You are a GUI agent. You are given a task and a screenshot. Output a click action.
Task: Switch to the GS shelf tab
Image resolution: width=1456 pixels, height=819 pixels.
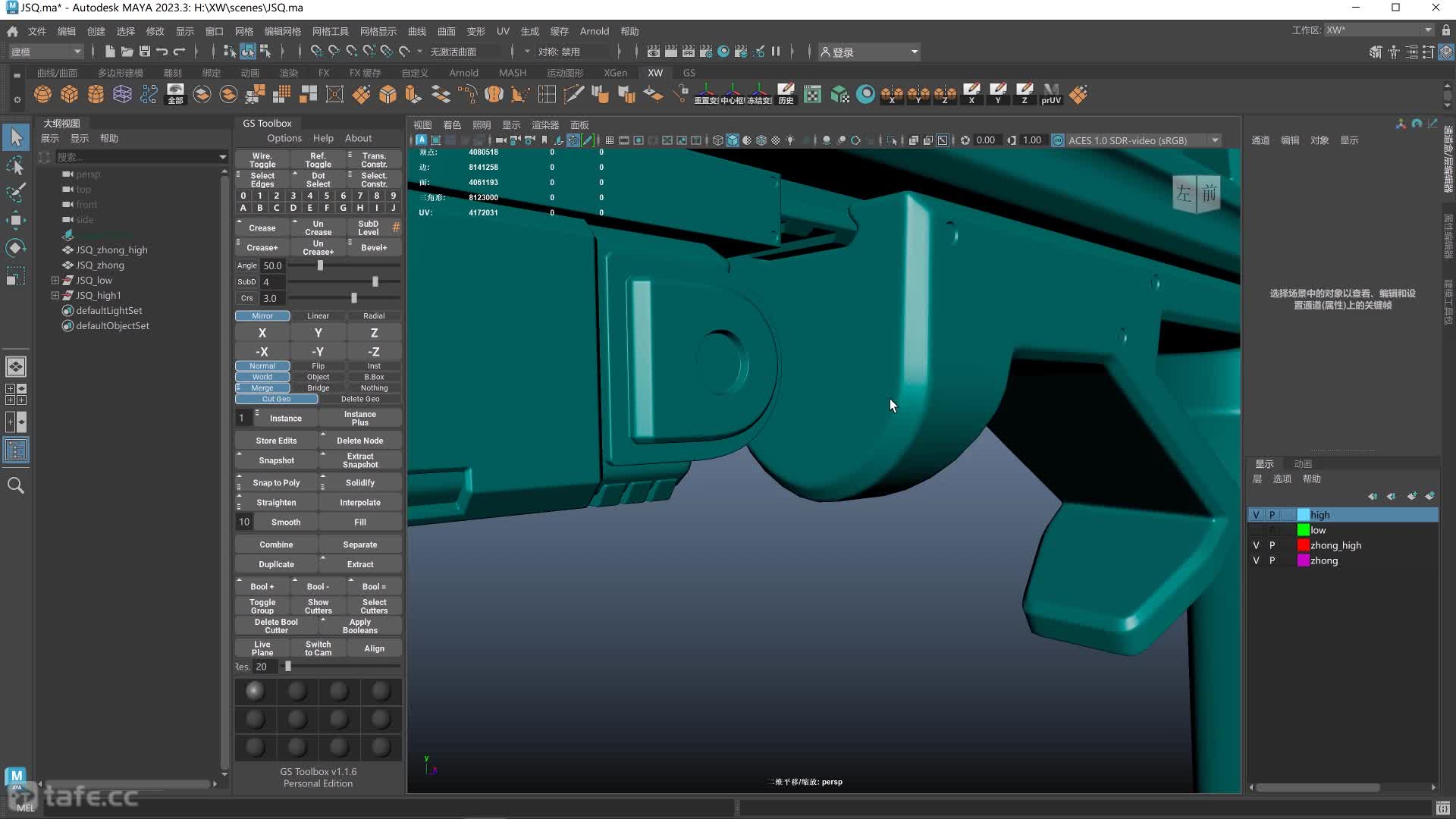point(689,73)
